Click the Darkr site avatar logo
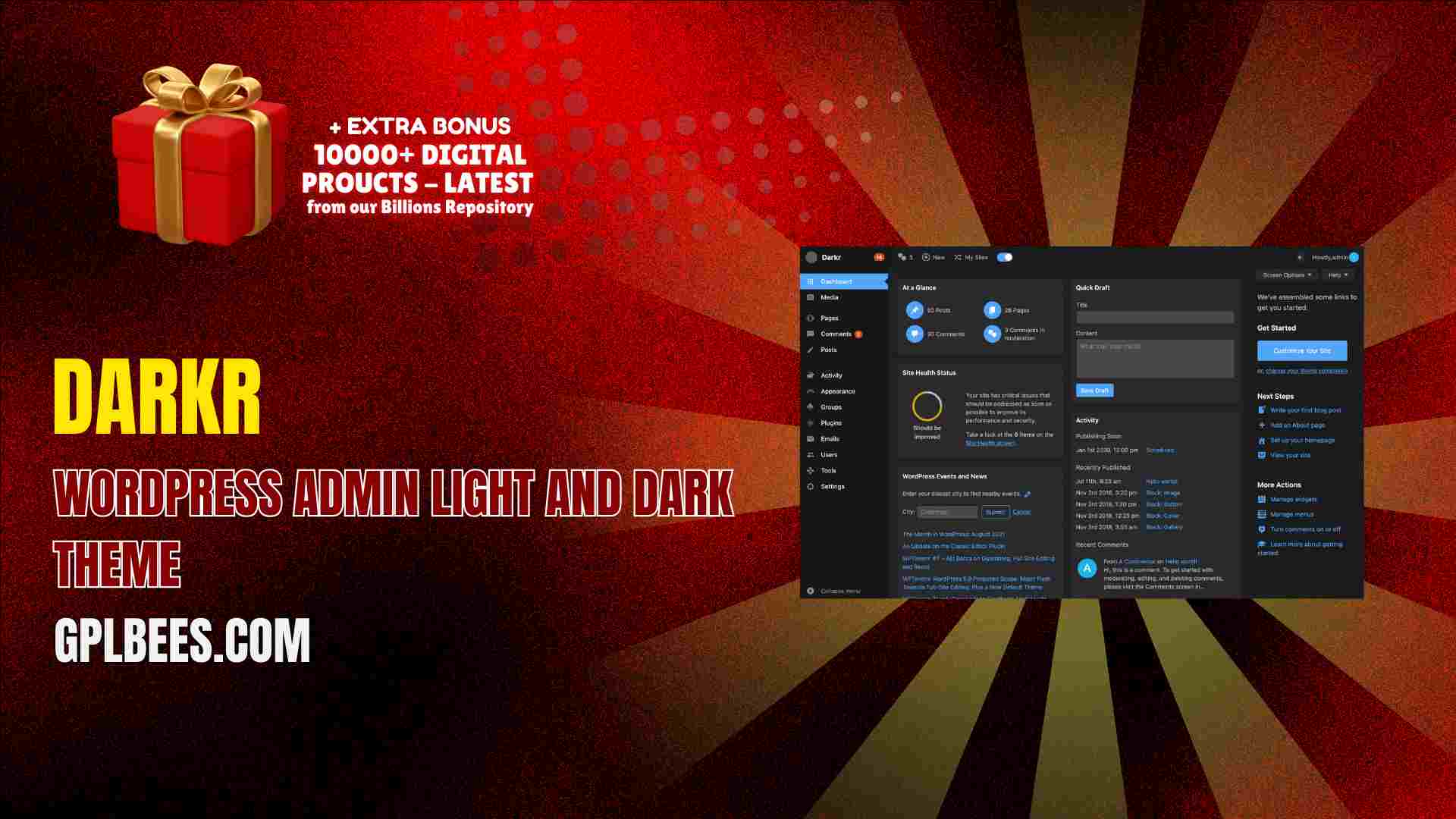The width and height of the screenshot is (1456, 819). click(811, 257)
